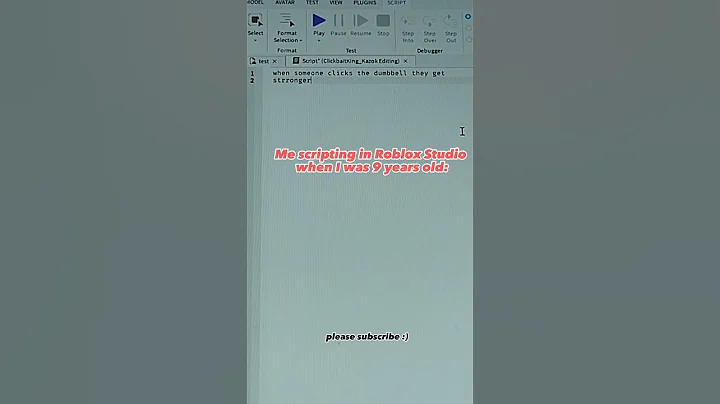Click line number 2 in the gutter
This screenshot has height=404, width=720.
point(252,80)
